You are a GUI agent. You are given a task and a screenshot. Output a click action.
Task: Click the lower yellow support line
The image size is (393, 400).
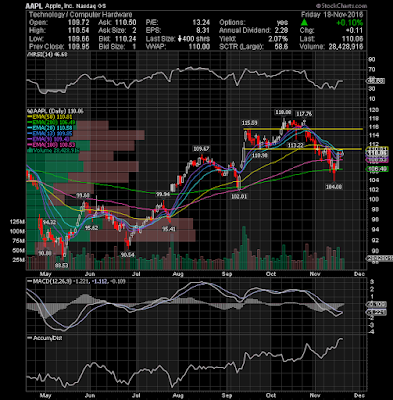pyautogui.click(x=303, y=149)
